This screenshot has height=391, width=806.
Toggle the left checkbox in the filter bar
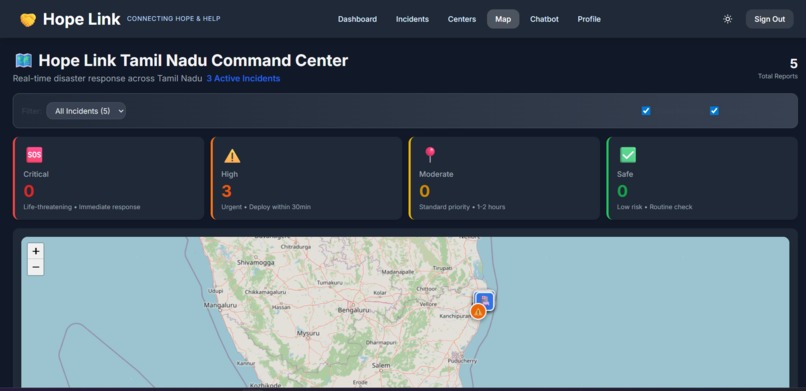point(646,110)
